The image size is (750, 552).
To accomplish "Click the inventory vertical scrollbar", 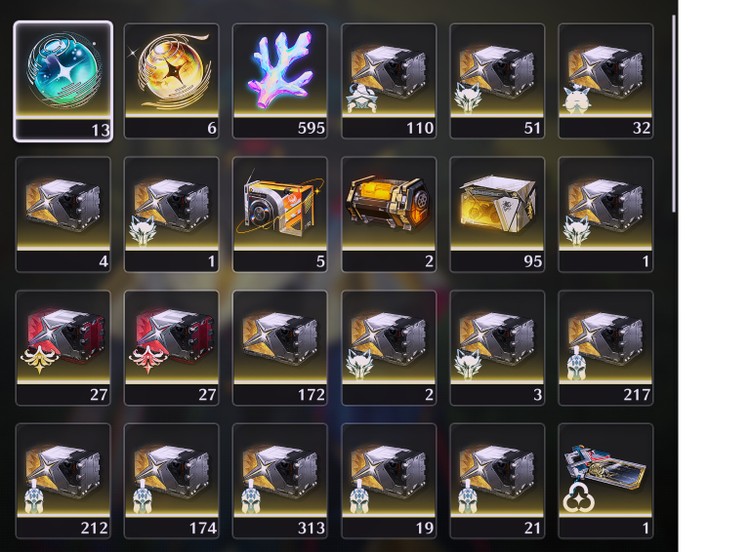I will point(674,113).
